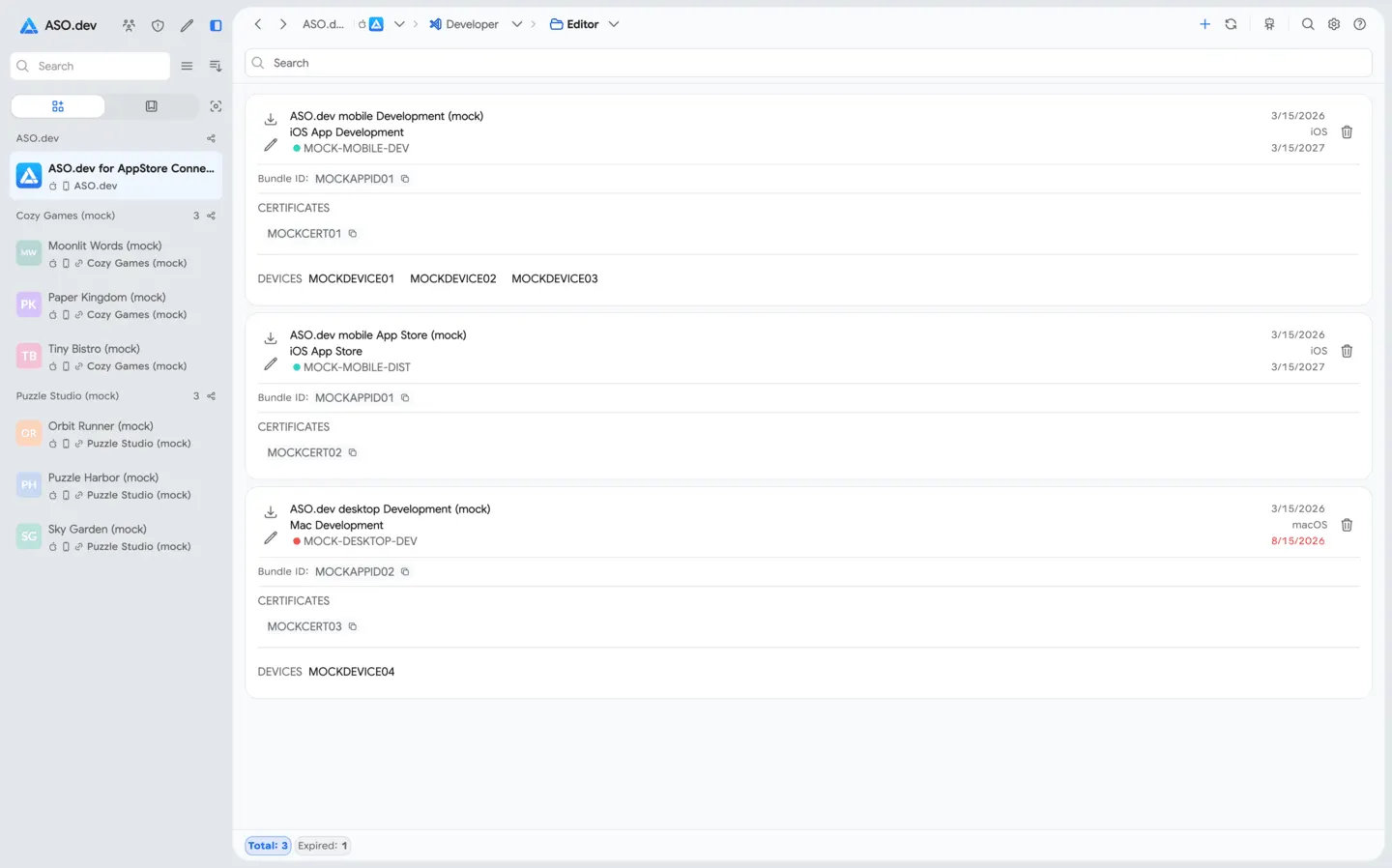Download the ASO.dev desktop Development (mock) profile
The image size is (1392, 868).
click(271, 512)
